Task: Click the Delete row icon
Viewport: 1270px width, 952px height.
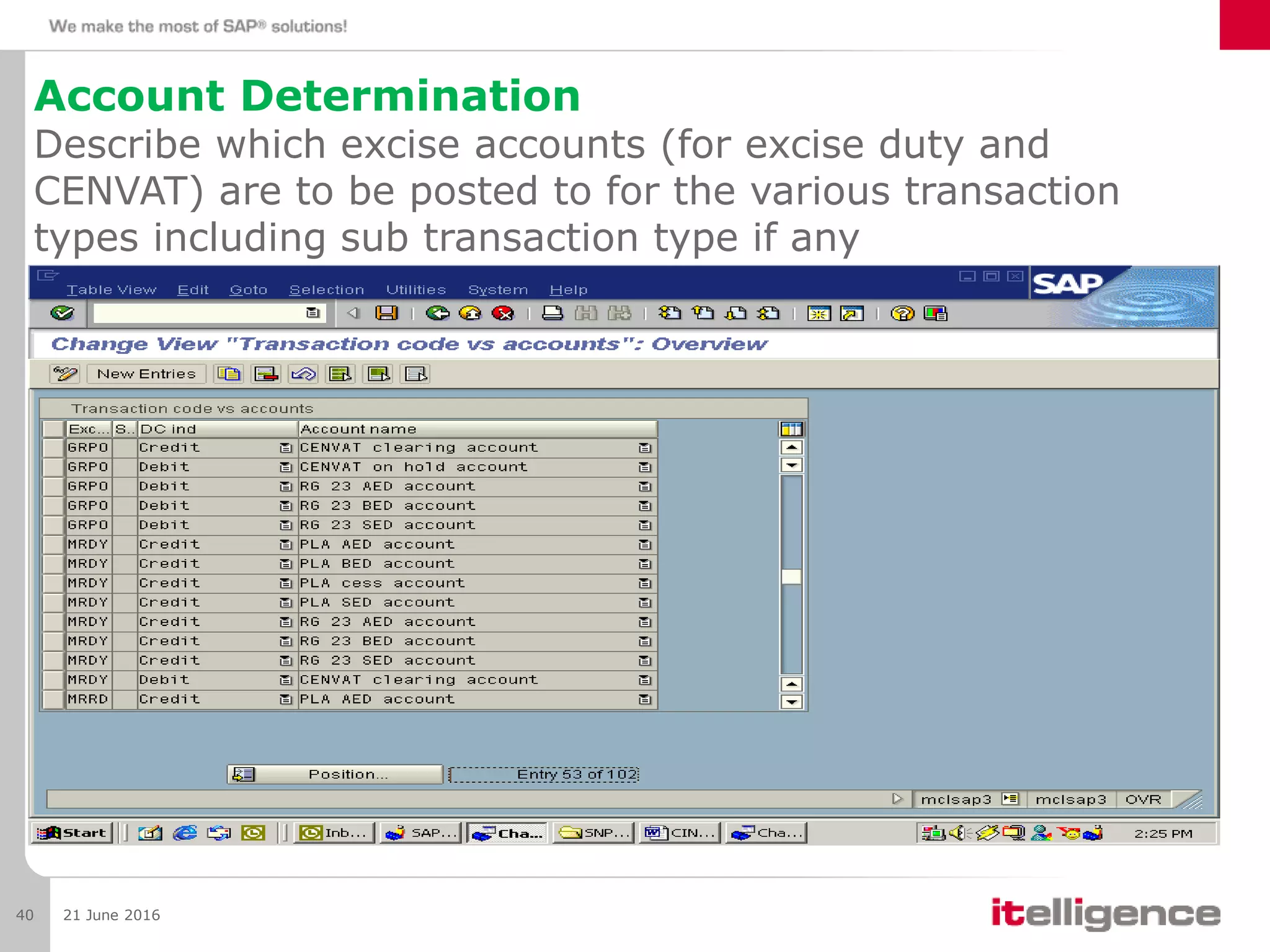Action: 266,374
